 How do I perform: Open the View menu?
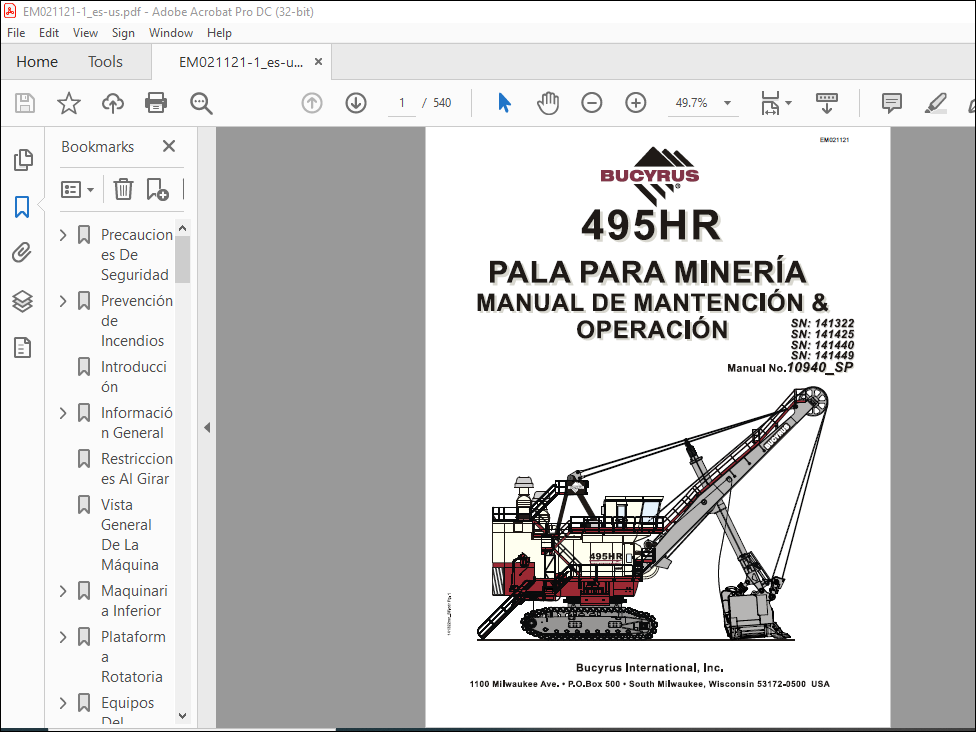(x=85, y=33)
